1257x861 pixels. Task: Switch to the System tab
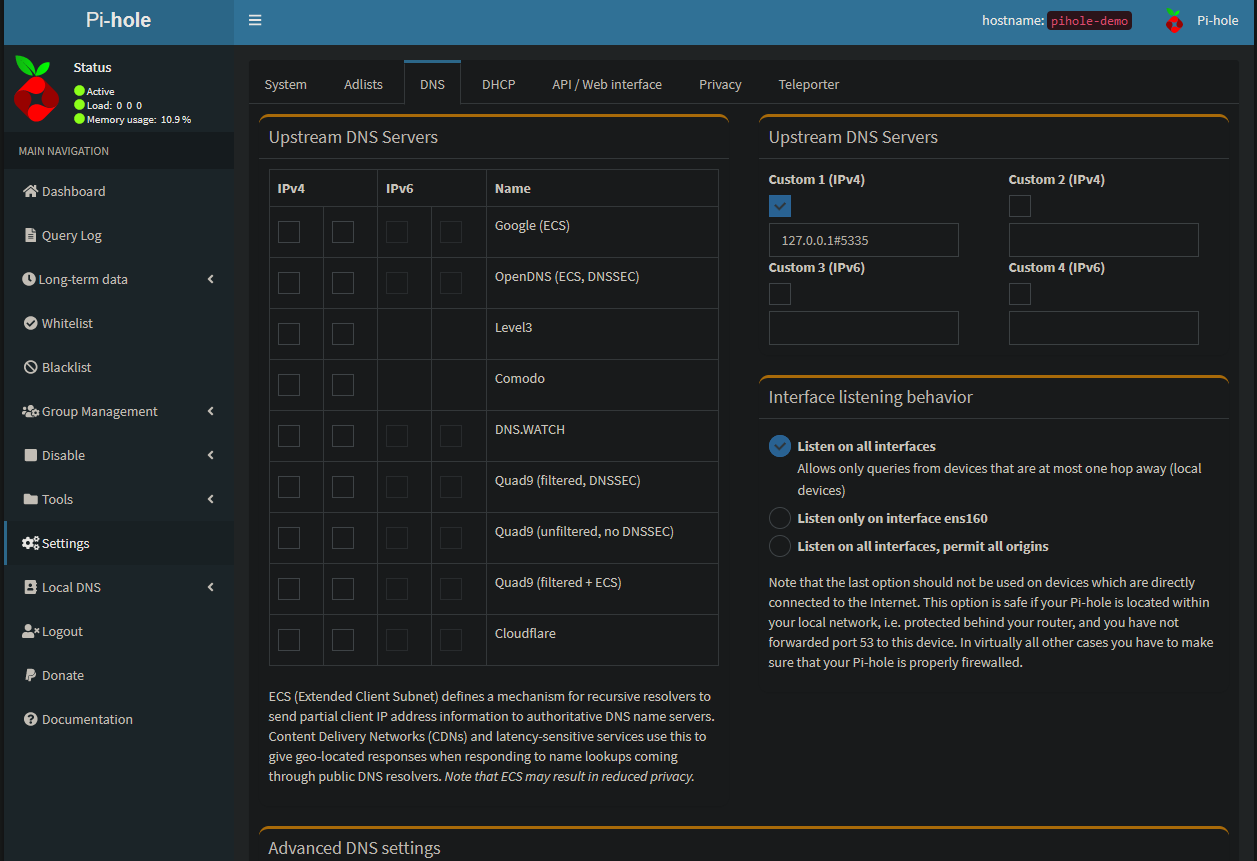coord(285,84)
